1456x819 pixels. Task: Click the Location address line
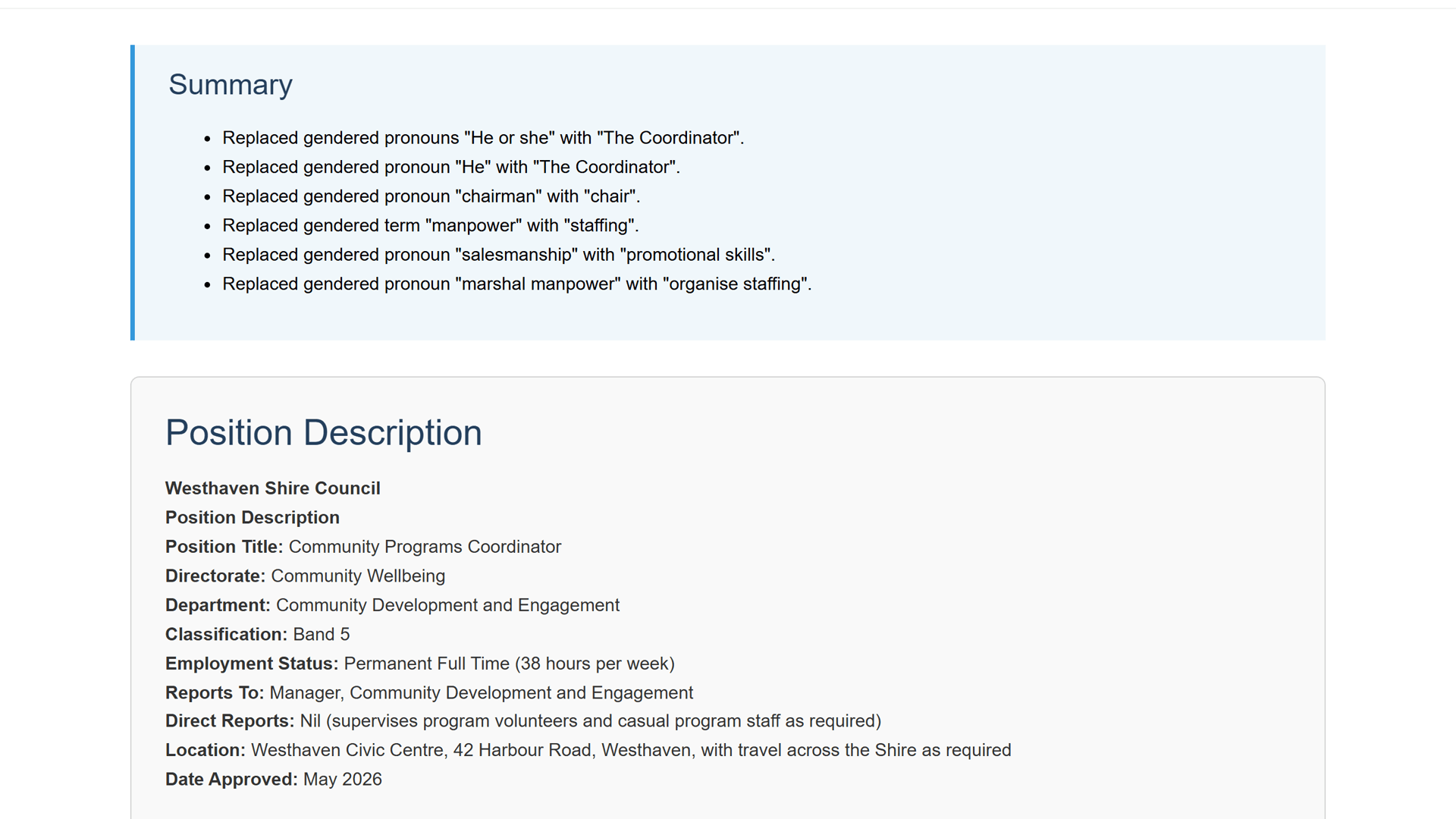click(588, 750)
